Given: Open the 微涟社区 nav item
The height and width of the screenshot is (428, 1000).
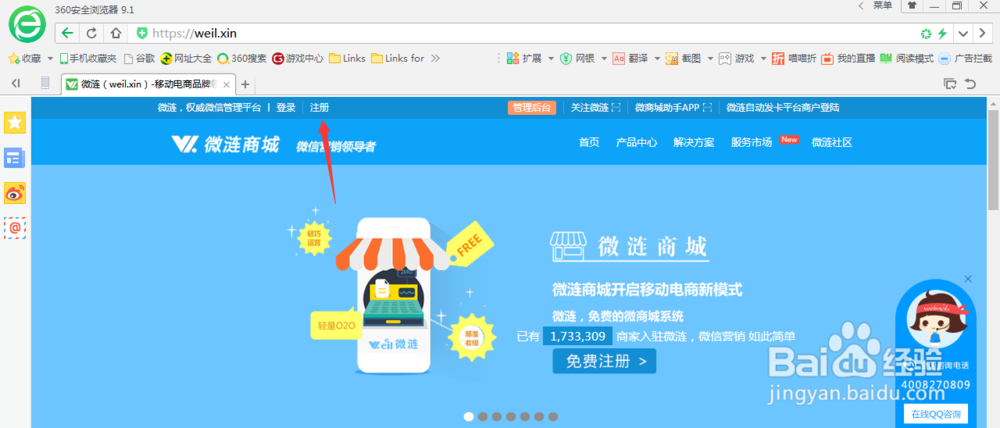Looking at the screenshot, I should 832,142.
